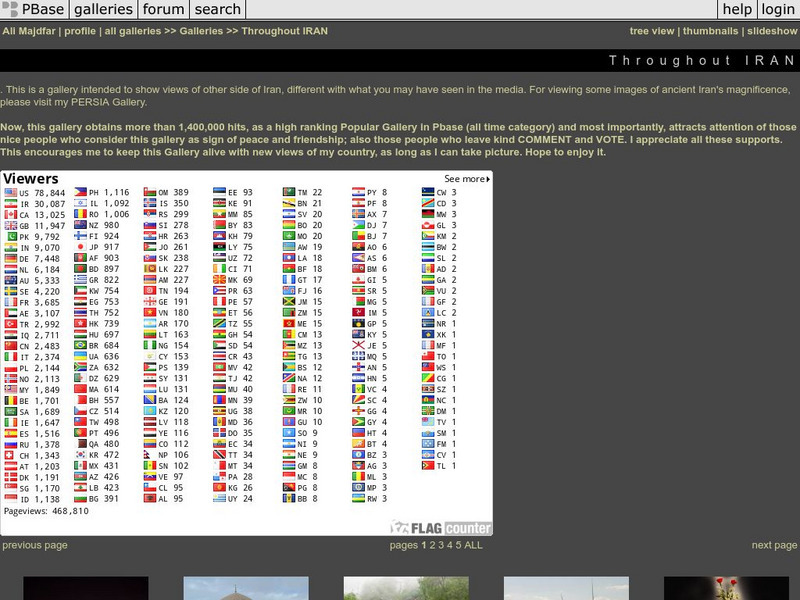Open the forum menu item
The image size is (800, 600).
(163, 10)
